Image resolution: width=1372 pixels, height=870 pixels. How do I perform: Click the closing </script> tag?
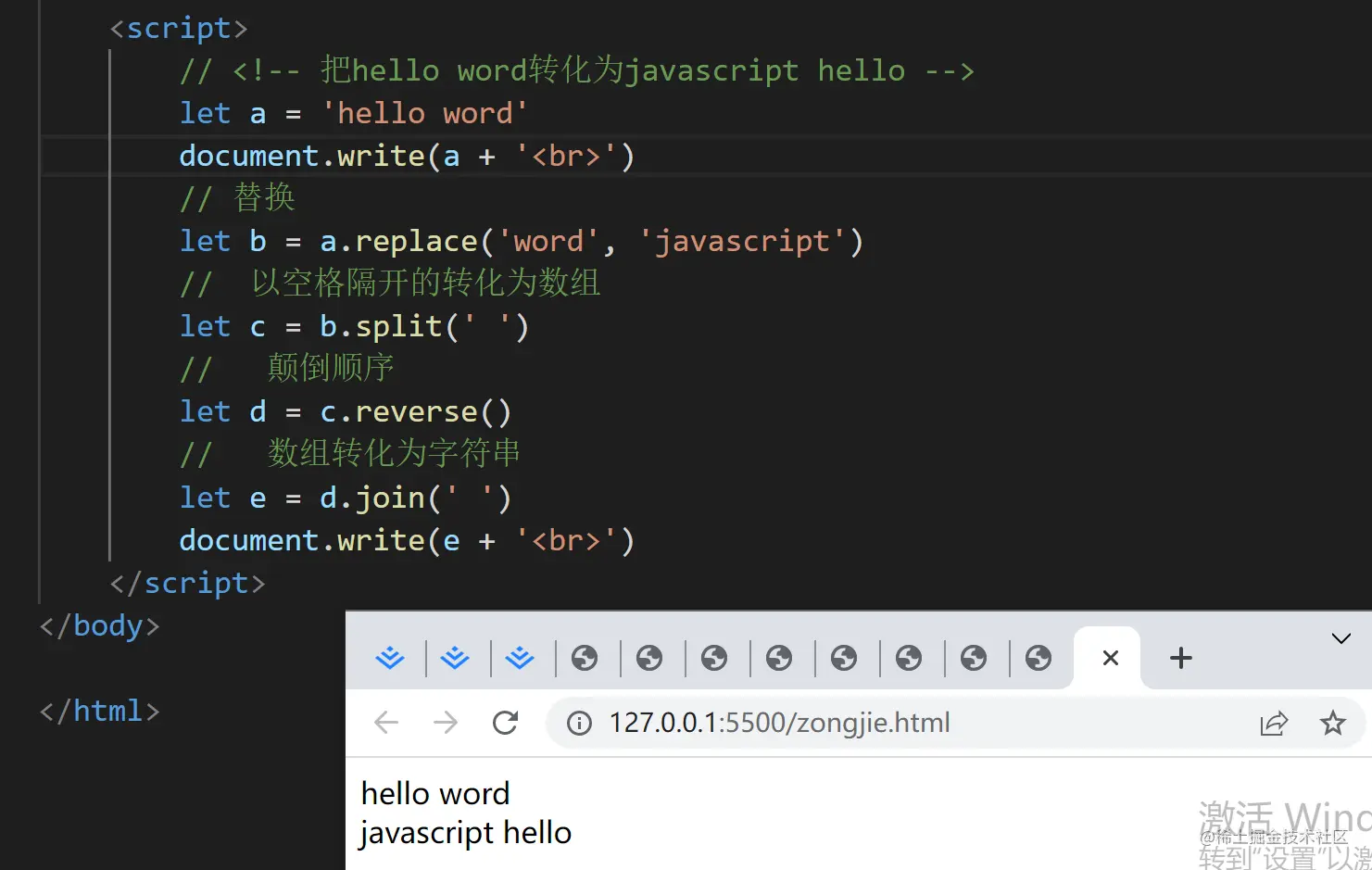point(187,583)
